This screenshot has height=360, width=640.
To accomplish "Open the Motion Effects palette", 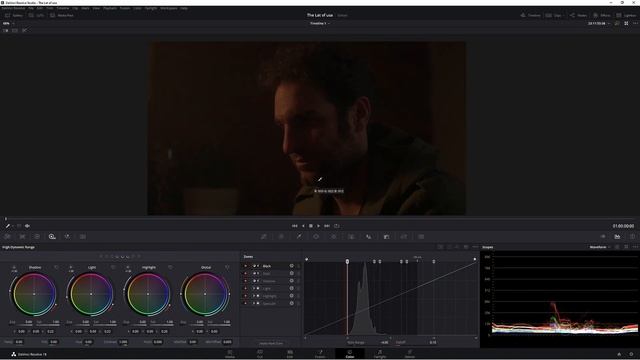I will pyautogui.click(x=82, y=237).
